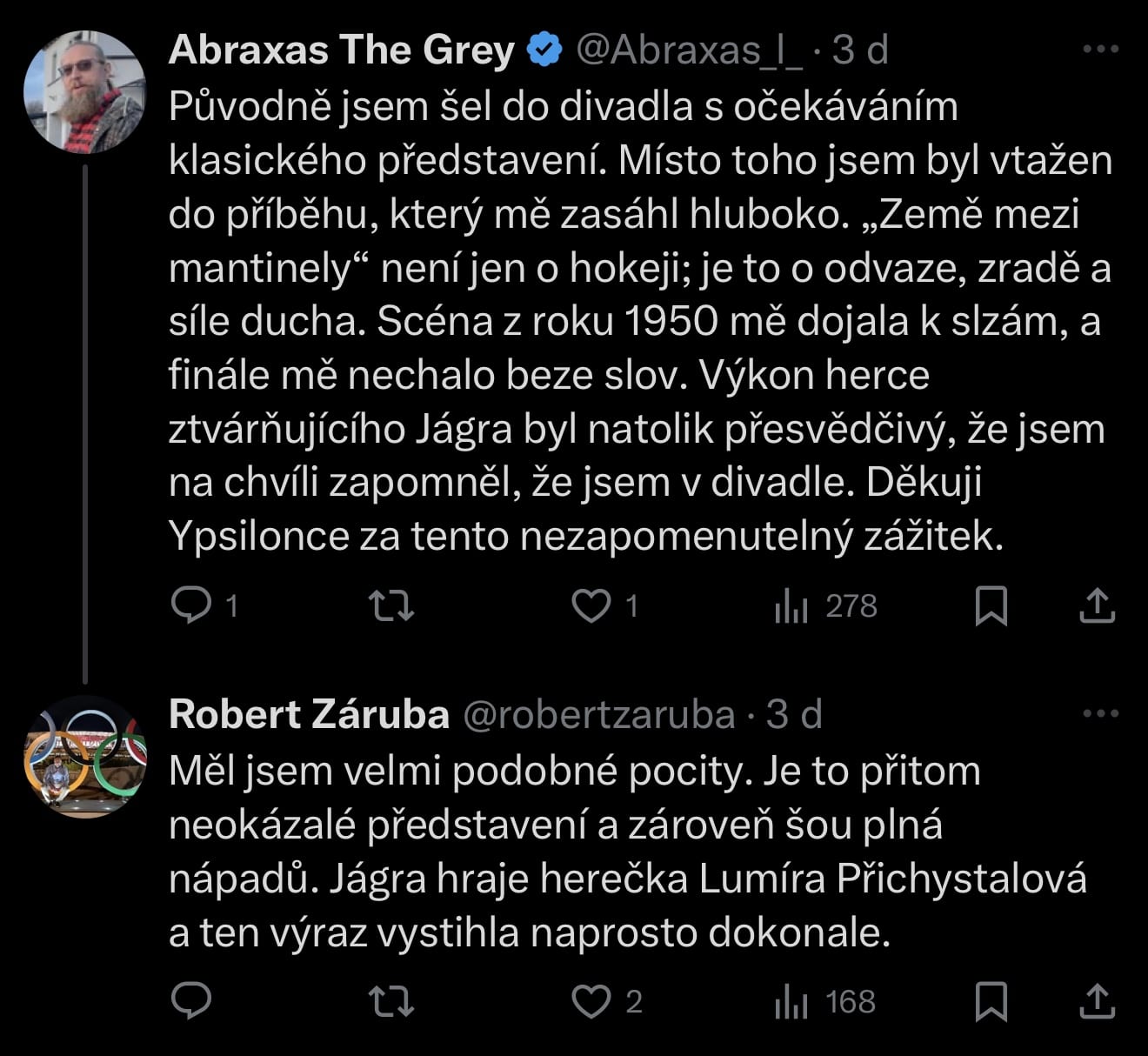The height and width of the screenshot is (1056, 1148).
Task: Retweet Abraxas The Grey's post
Action: click(x=391, y=605)
